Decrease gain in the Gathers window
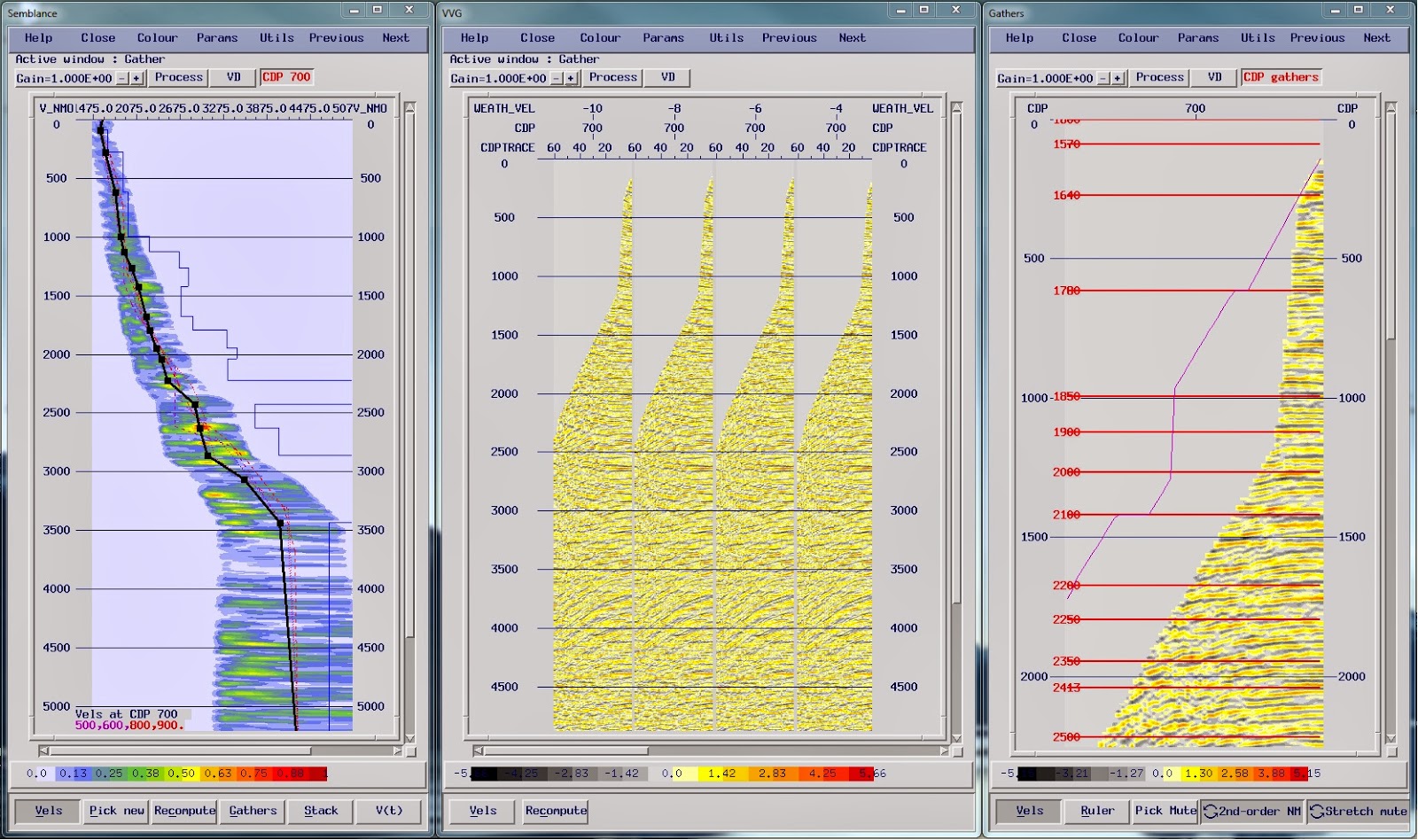This screenshot has height=840, width=1418. tap(1102, 78)
